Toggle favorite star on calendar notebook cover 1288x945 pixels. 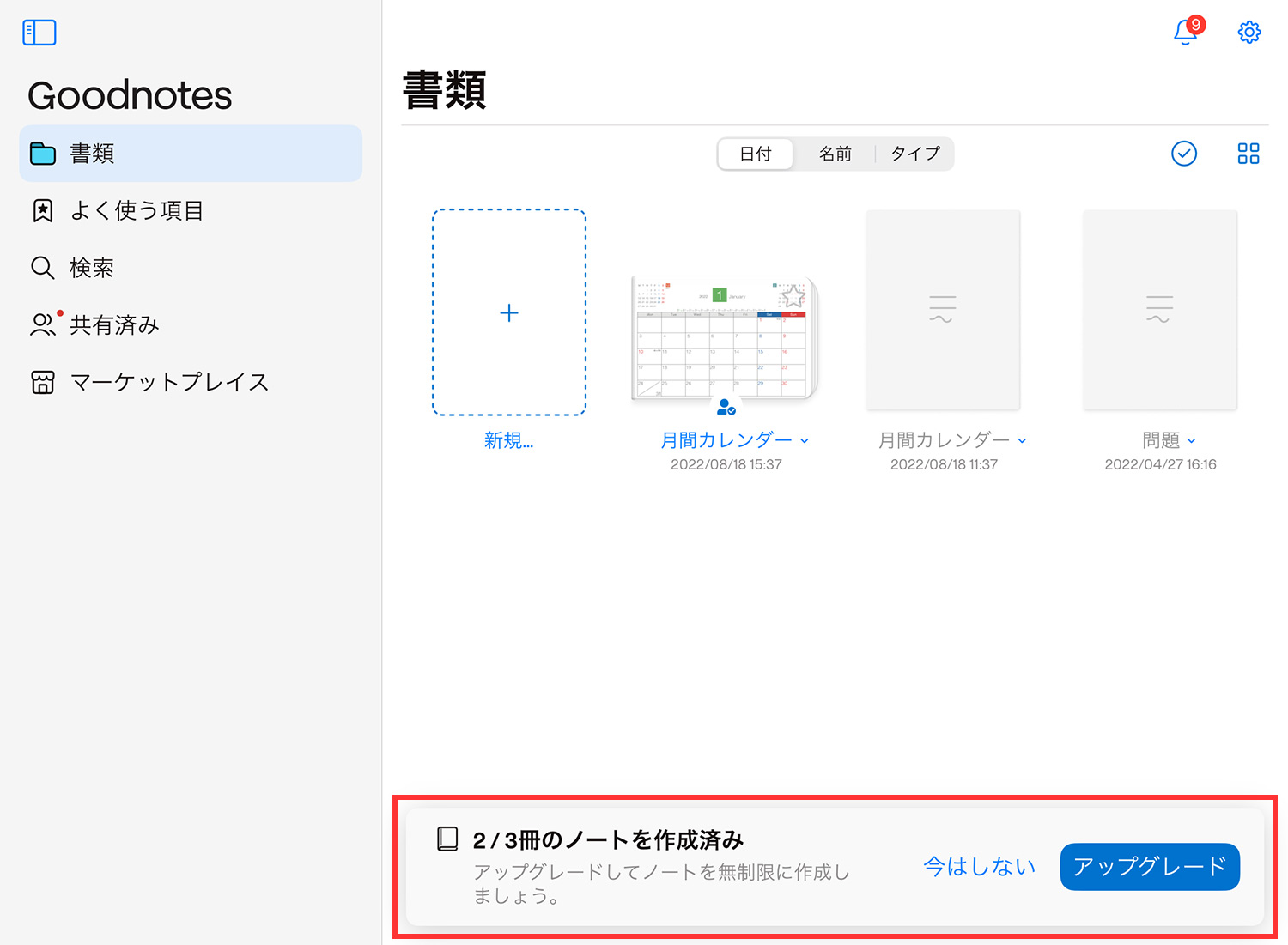(x=793, y=296)
